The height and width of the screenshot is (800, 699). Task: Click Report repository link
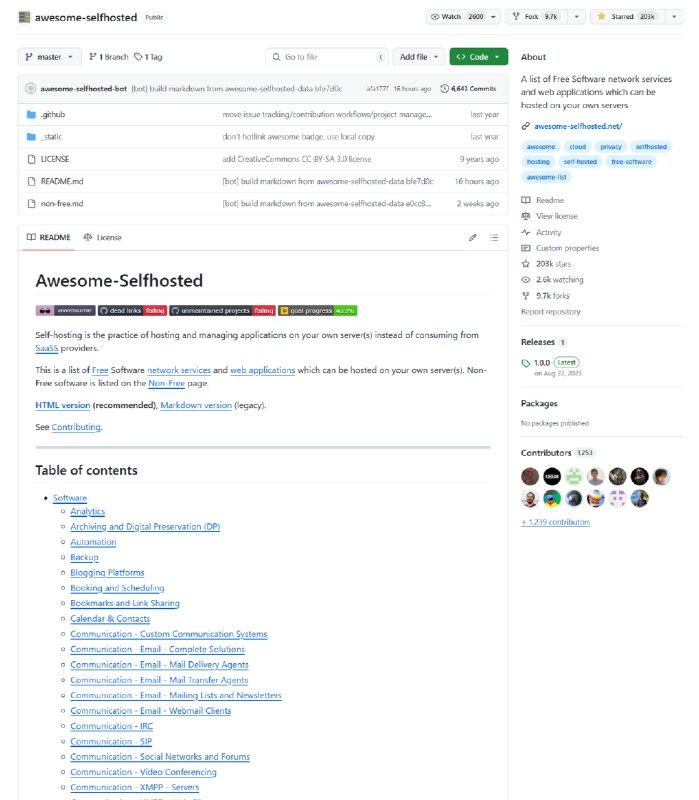click(x=551, y=312)
